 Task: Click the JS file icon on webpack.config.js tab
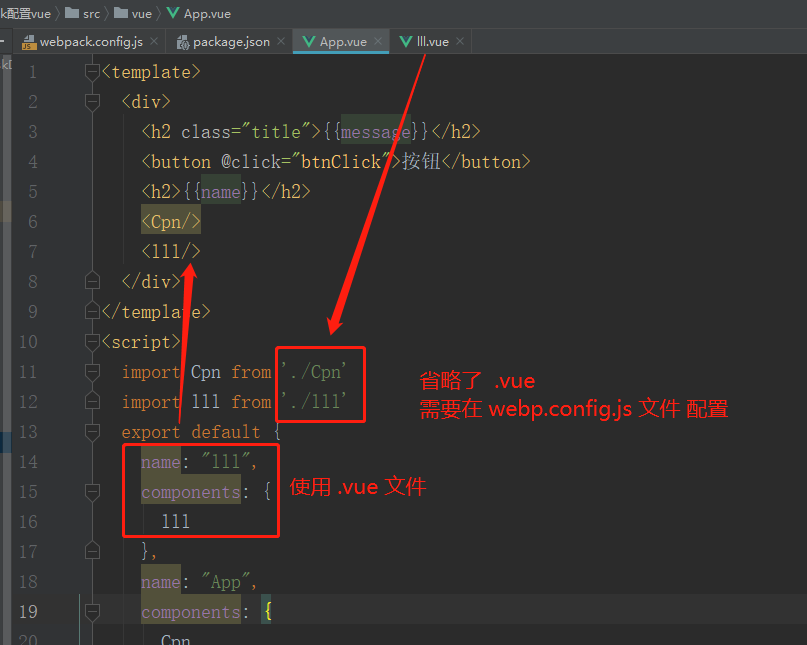pos(29,42)
